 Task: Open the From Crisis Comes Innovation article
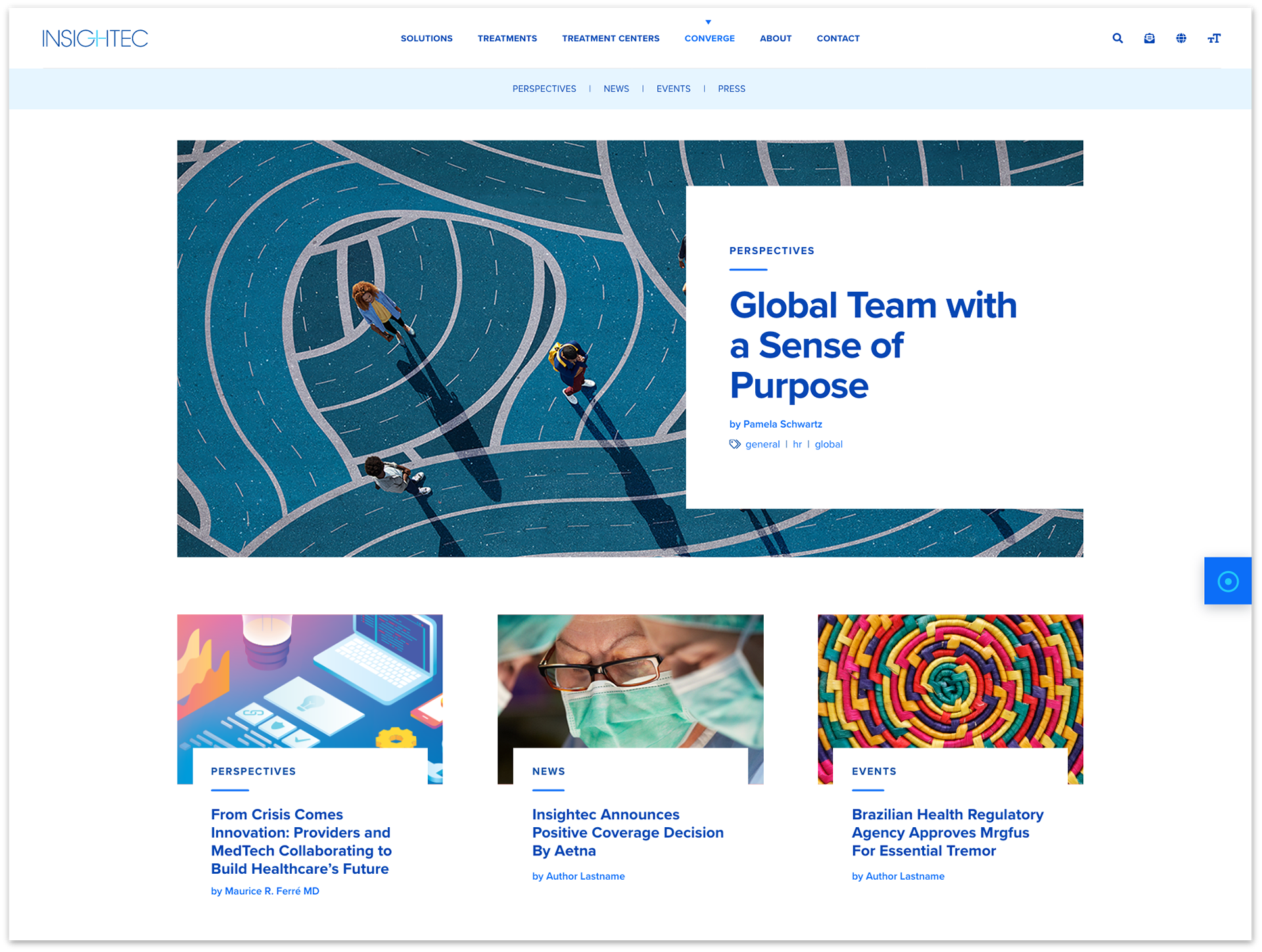pos(301,842)
